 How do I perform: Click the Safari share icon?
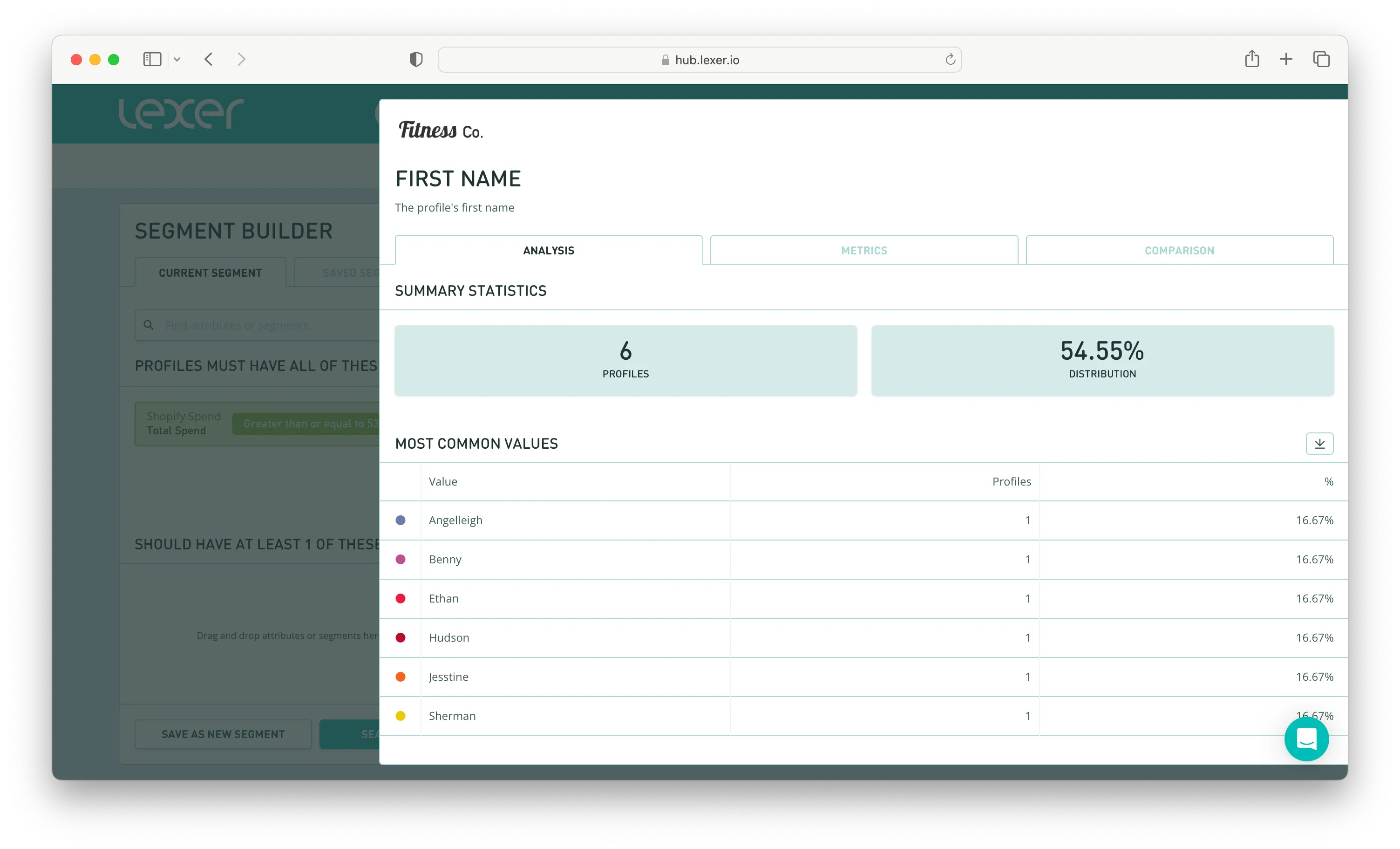[1252, 59]
